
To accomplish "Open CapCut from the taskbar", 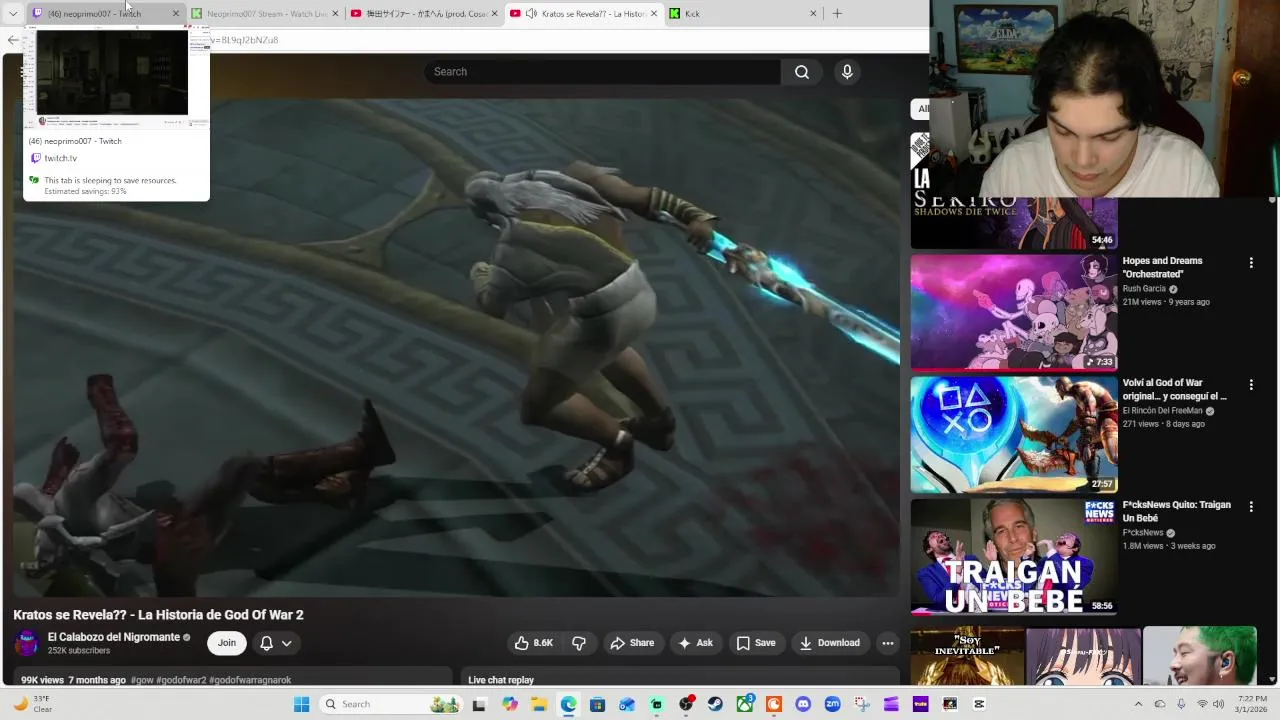I will [979, 704].
